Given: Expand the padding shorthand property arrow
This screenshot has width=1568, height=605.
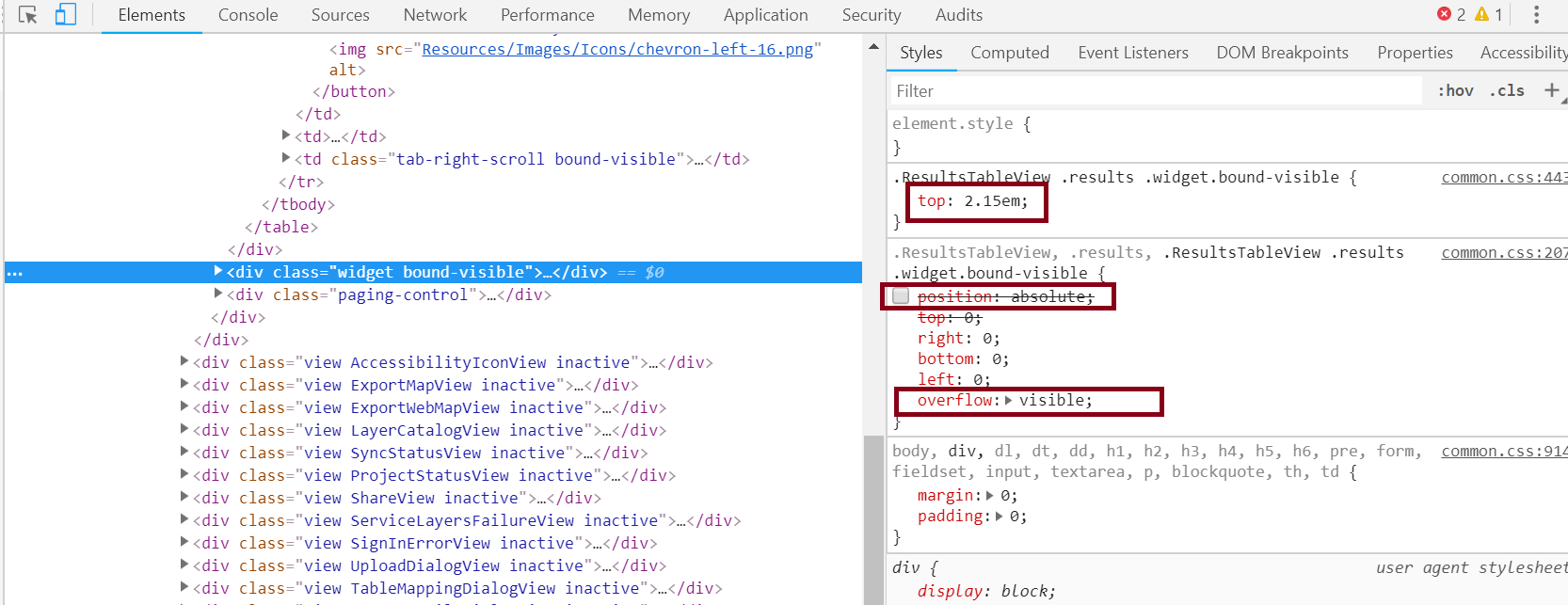Looking at the screenshot, I should click(x=1000, y=517).
